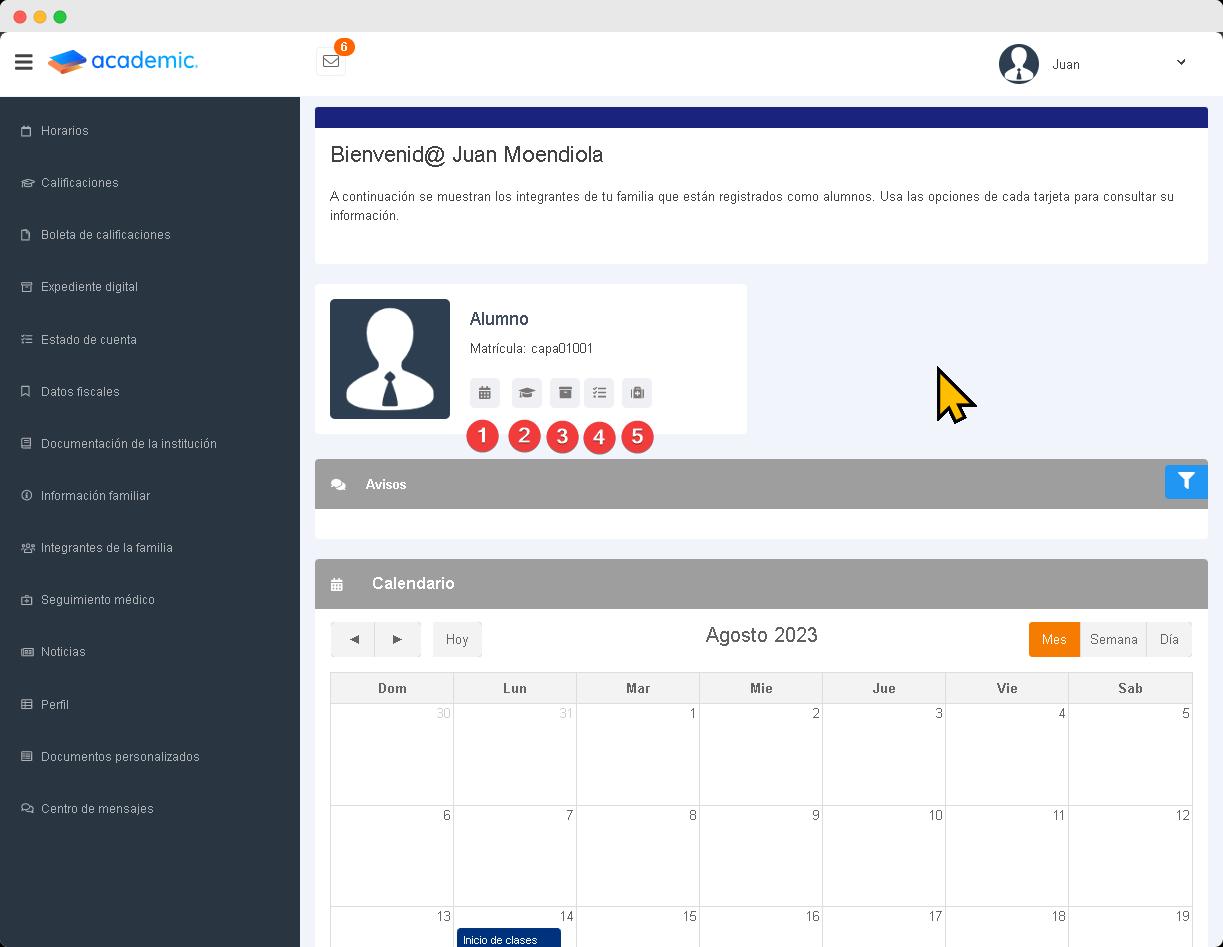Switch calendar to Día view
1223x947 pixels.
[1169, 640]
